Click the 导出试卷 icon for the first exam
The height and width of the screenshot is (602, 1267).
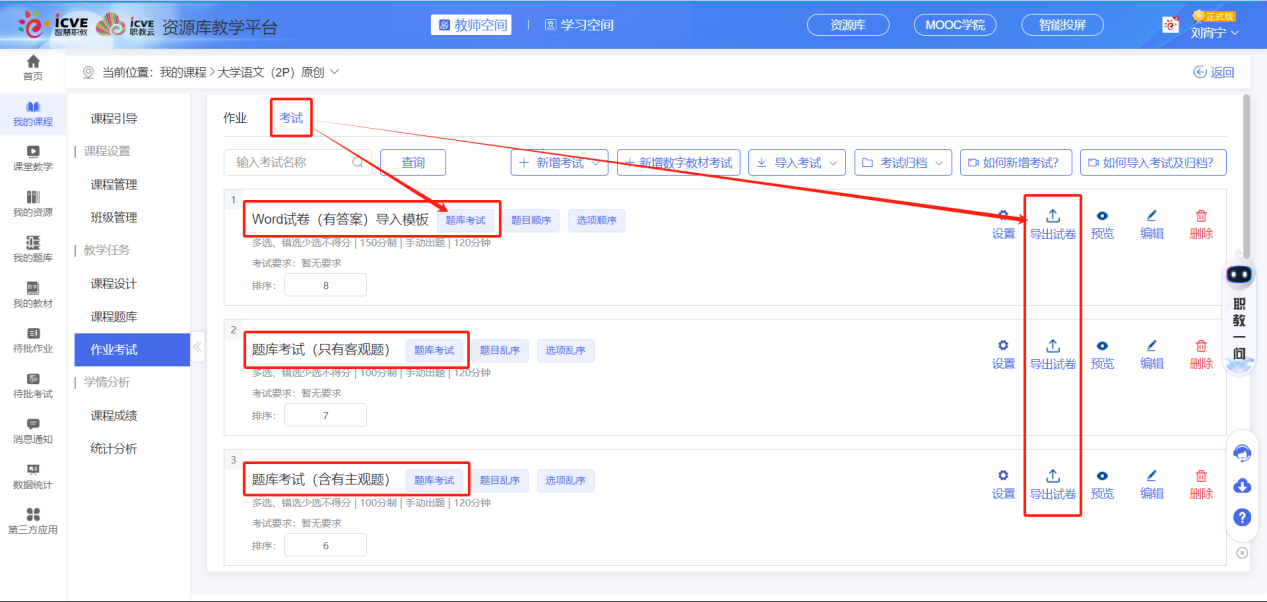pyautogui.click(x=1052, y=216)
